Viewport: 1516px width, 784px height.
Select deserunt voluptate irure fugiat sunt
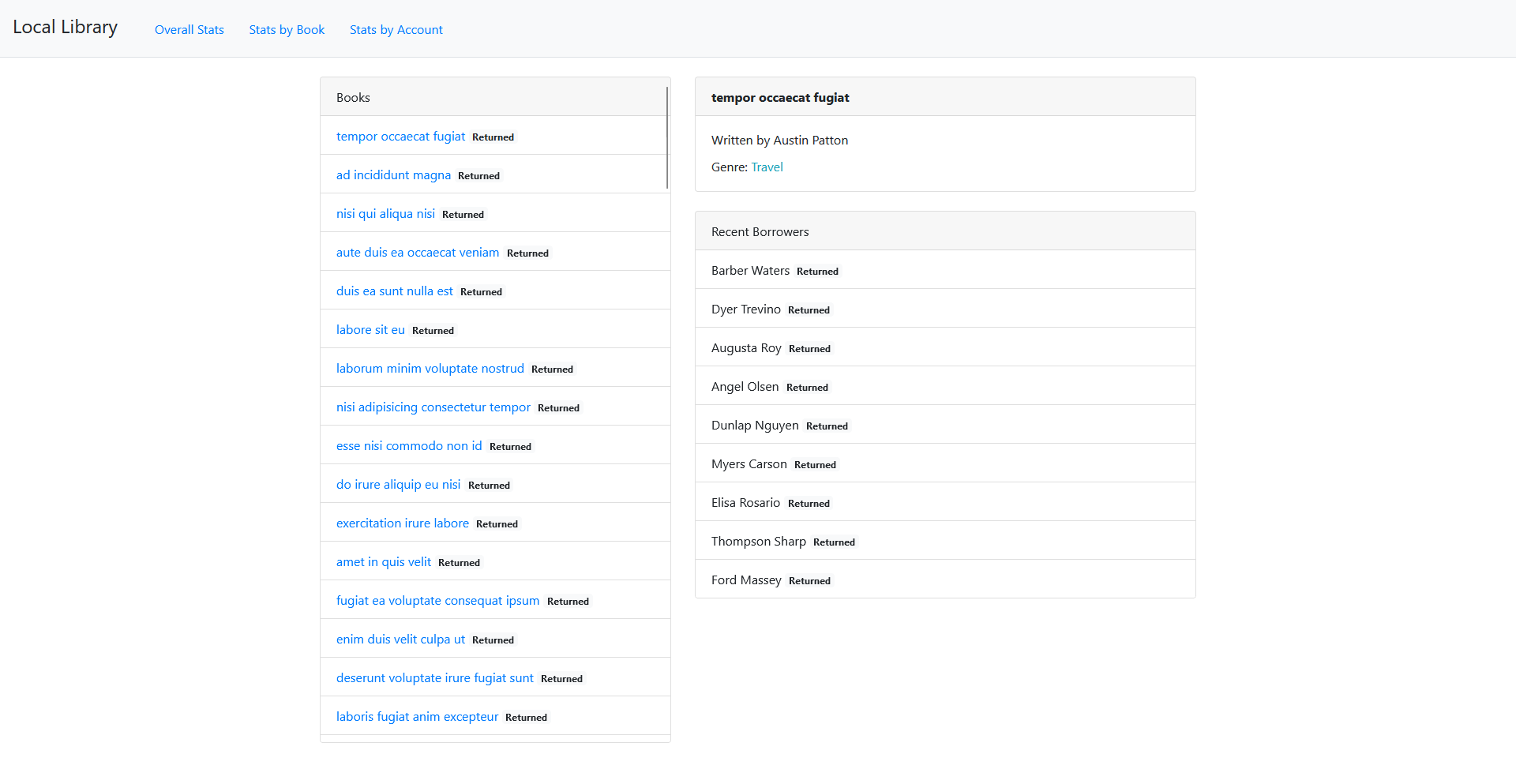pyautogui.click(x=435, y=677)
